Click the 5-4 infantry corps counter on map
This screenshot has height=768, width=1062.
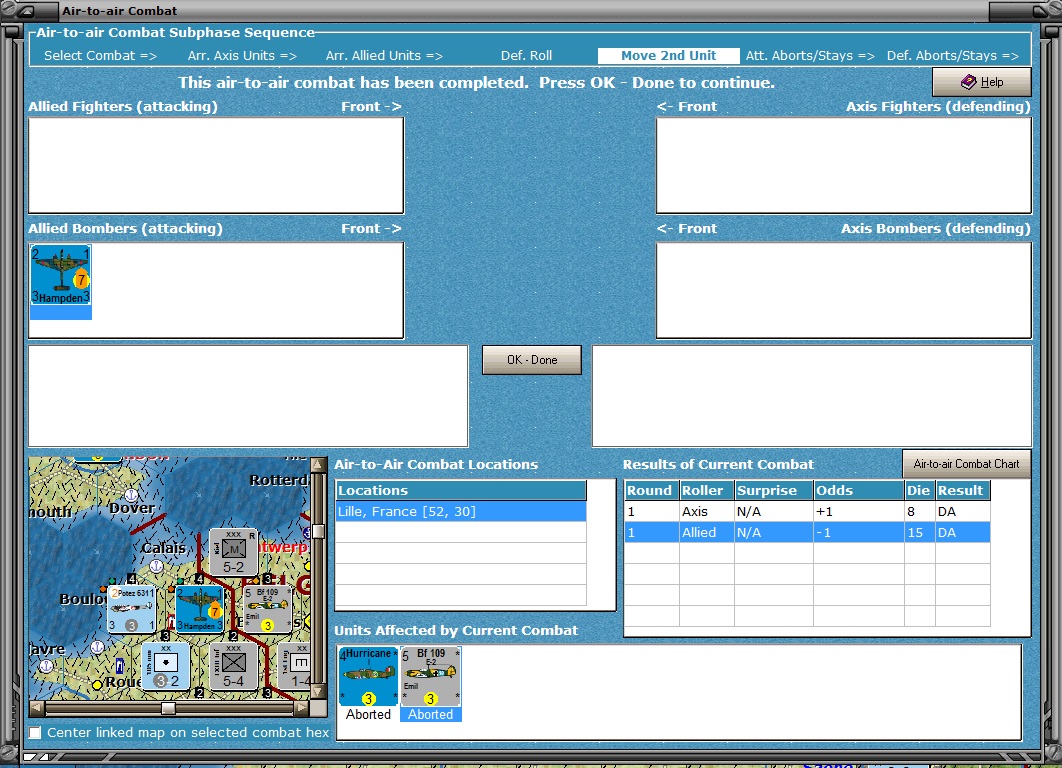233,666
